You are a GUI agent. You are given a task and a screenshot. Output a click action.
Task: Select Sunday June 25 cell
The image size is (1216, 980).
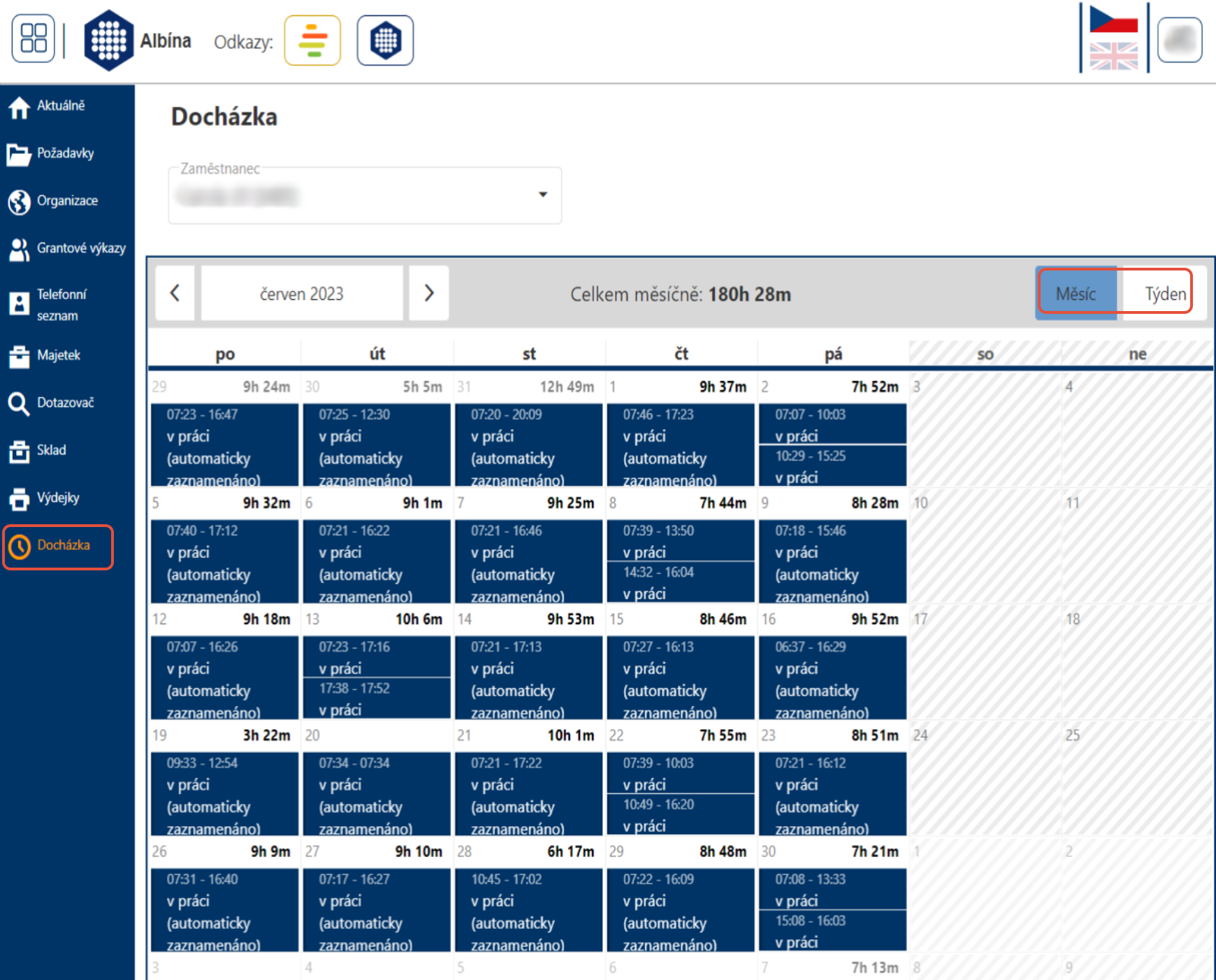(x=1137, y=779)
